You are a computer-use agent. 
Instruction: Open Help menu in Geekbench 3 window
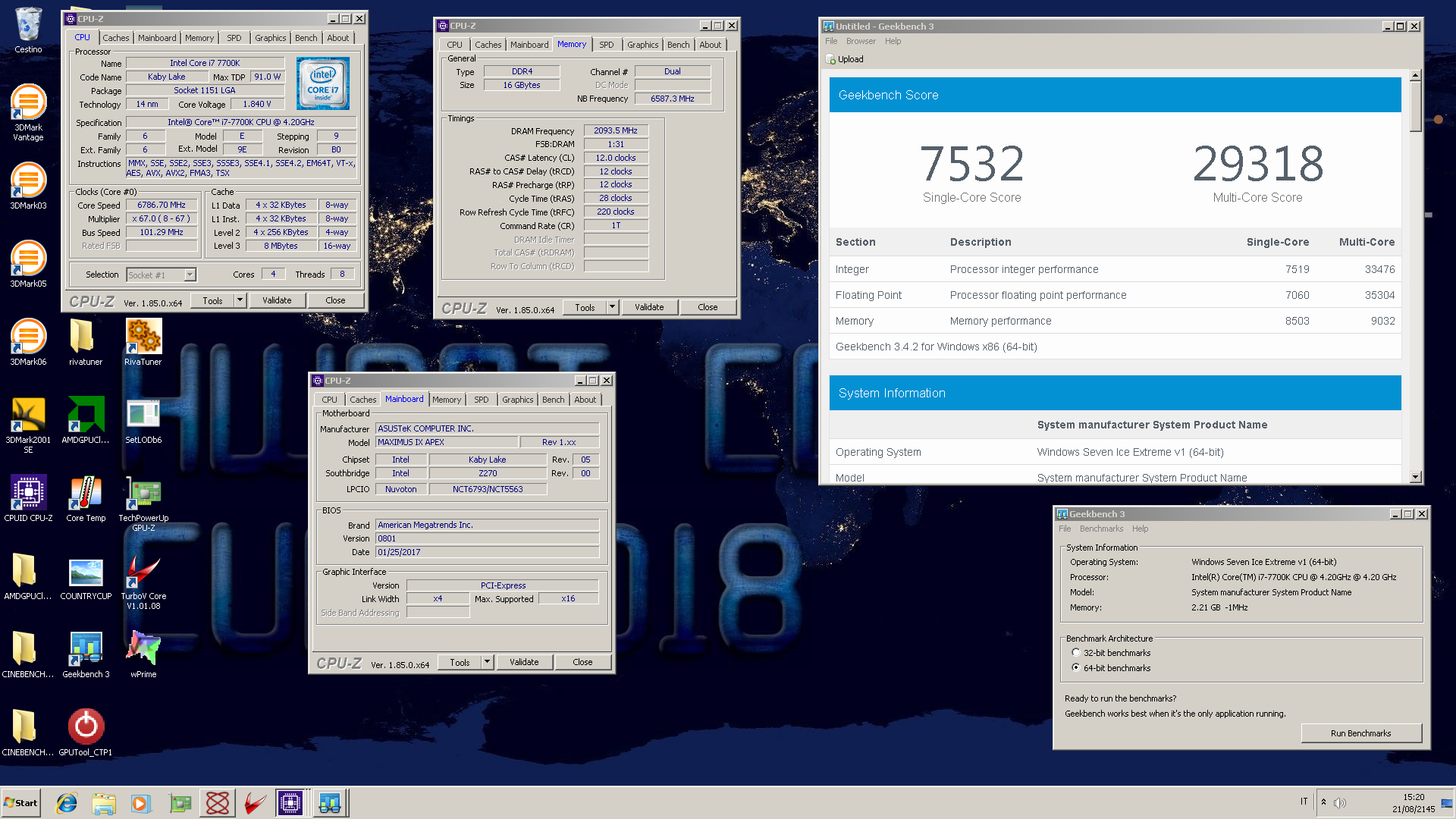click(x=1140, y=529)
